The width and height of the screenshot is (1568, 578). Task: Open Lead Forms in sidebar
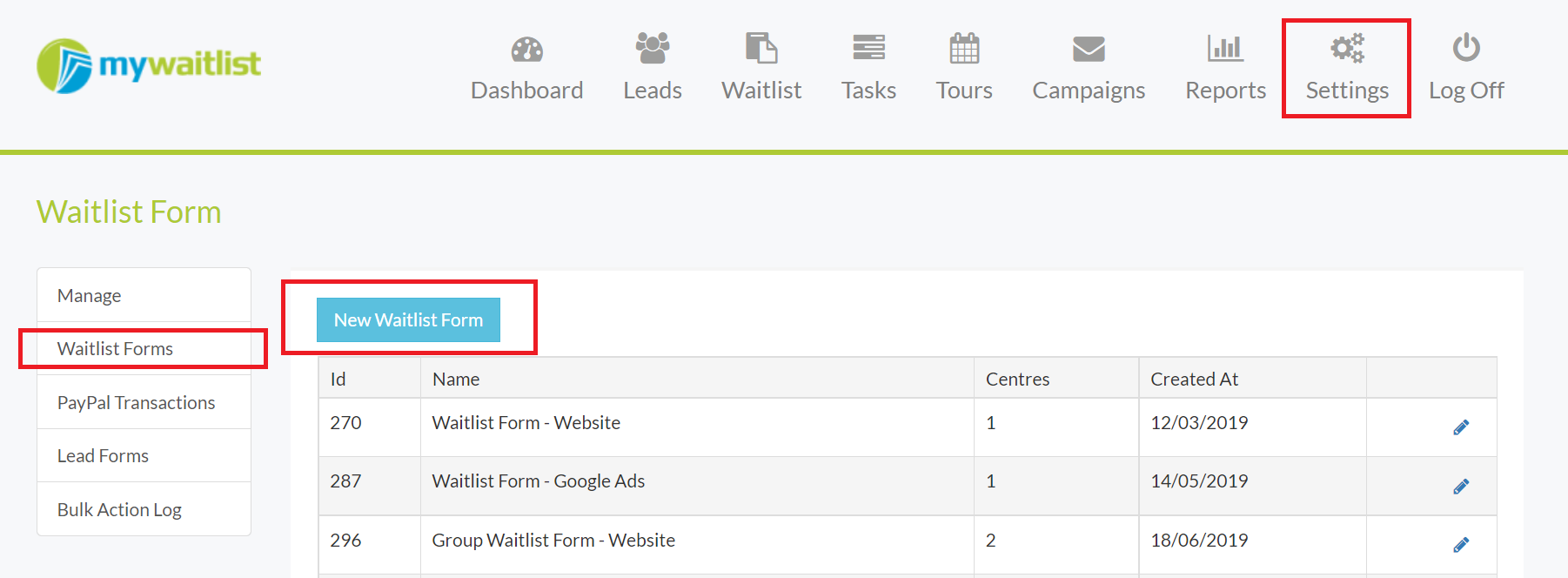(x=144, y=456)
